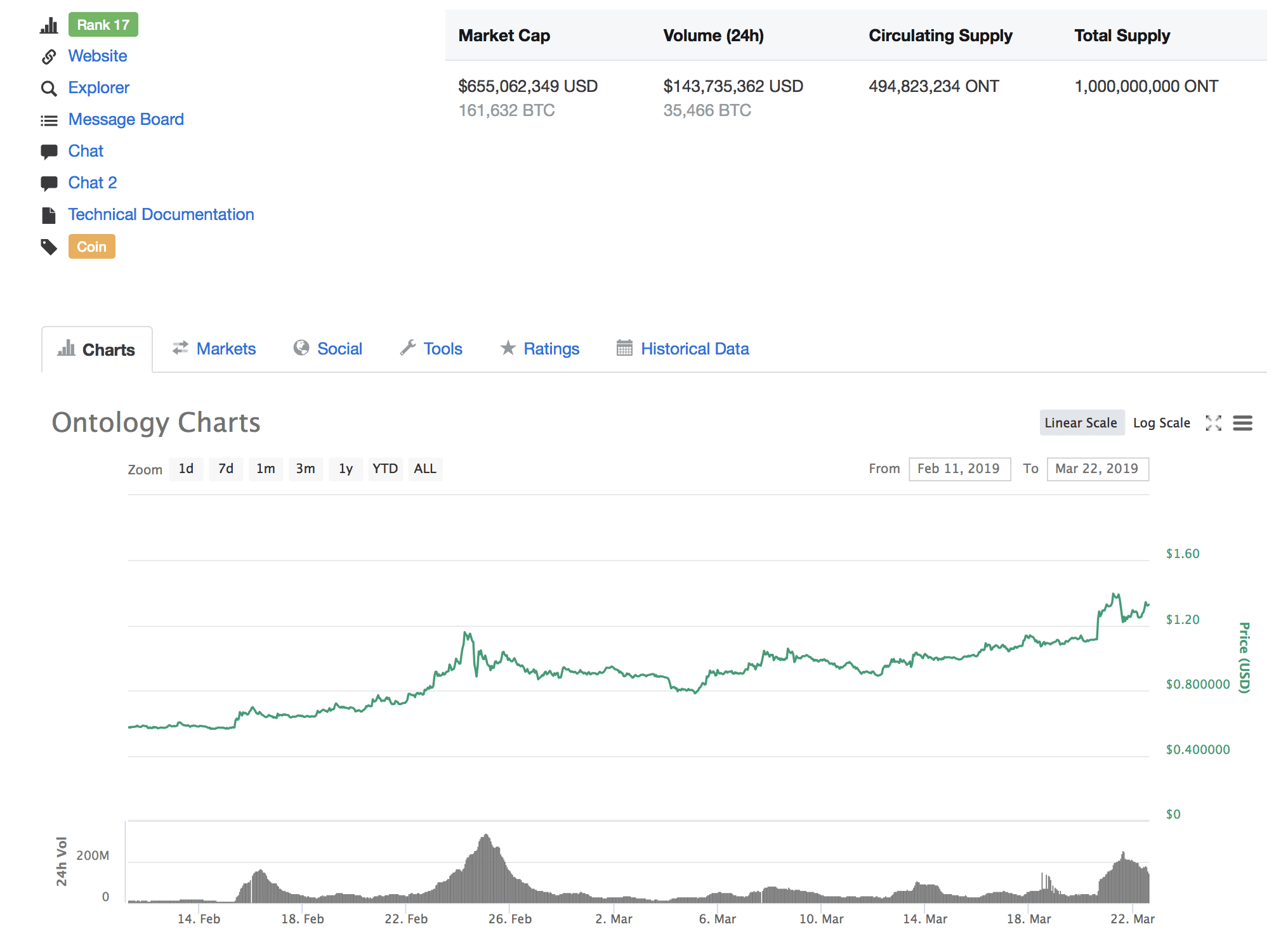Image resolution: width=1288 pixels, height=936 pixels.
Task: Open the chart hamburger export menu
Action: [1242, 423]
